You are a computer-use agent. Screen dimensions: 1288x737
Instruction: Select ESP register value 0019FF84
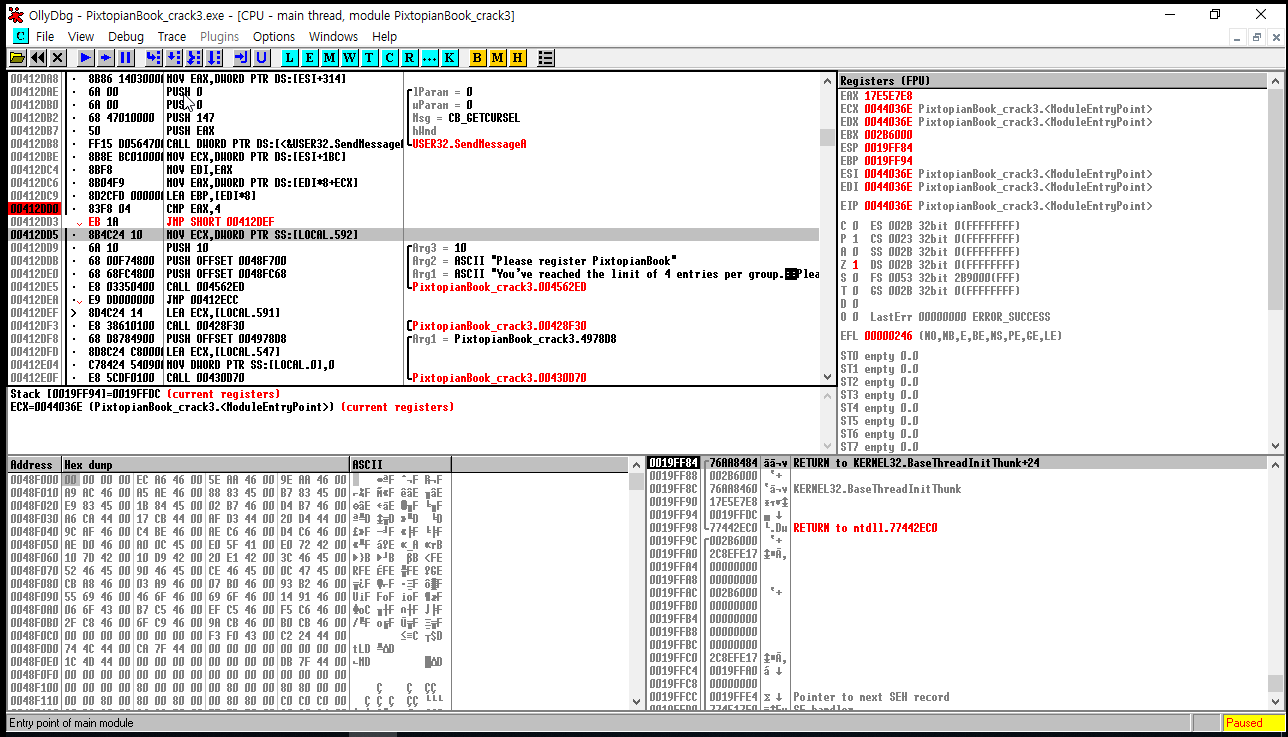888,148
